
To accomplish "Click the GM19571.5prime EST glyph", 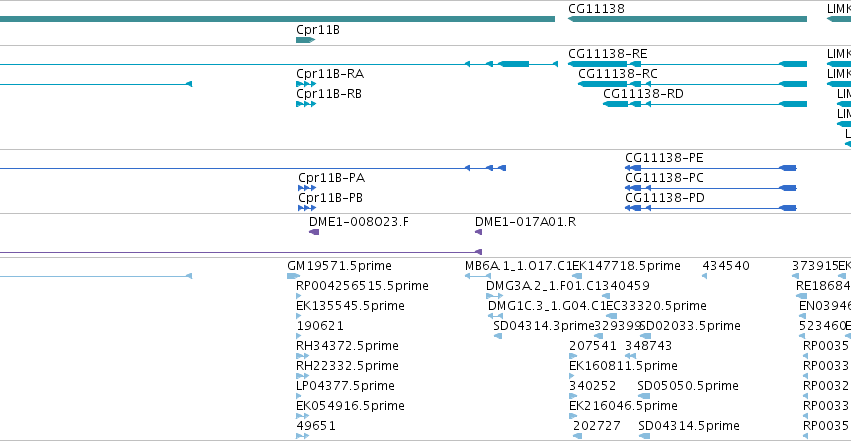I will (294, 276).
